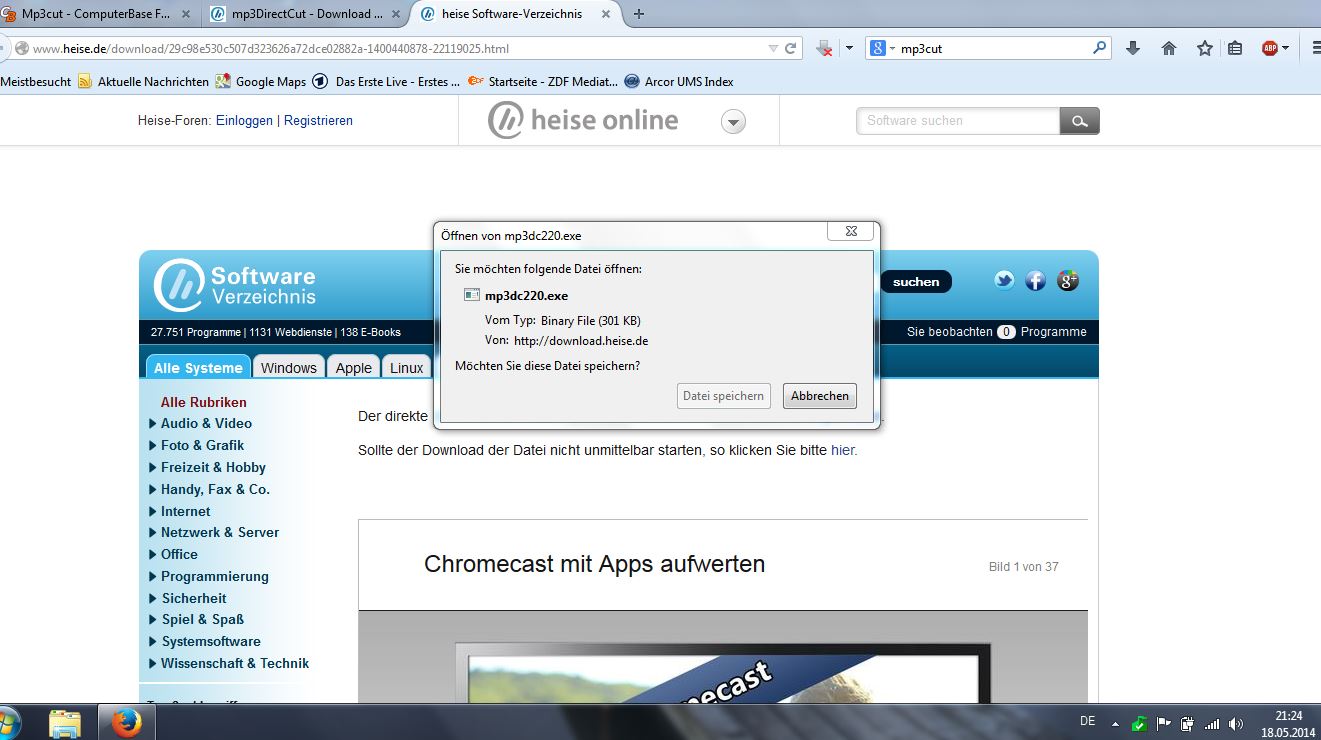1321x740 pixels.
Task: Bookmark this page with the star icon
Action: point(1205,48)
